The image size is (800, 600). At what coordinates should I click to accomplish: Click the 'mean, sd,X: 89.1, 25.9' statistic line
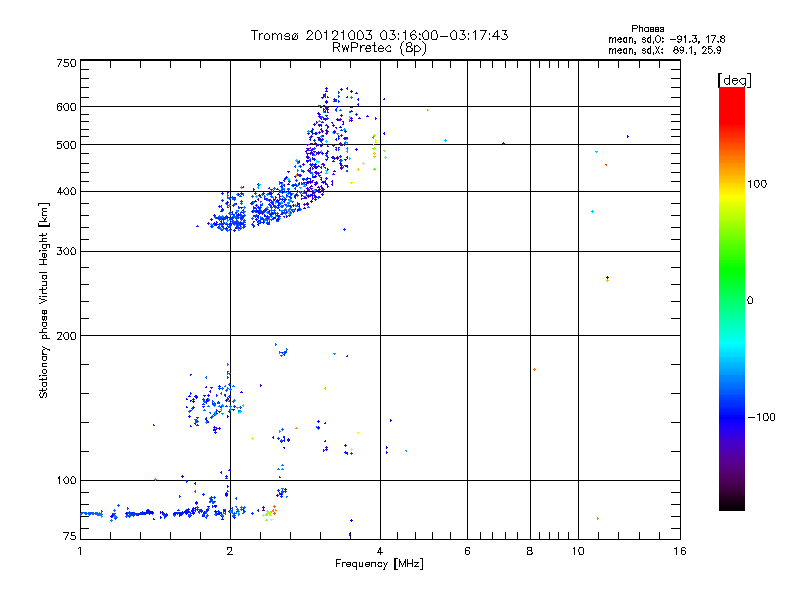(664, 50)
